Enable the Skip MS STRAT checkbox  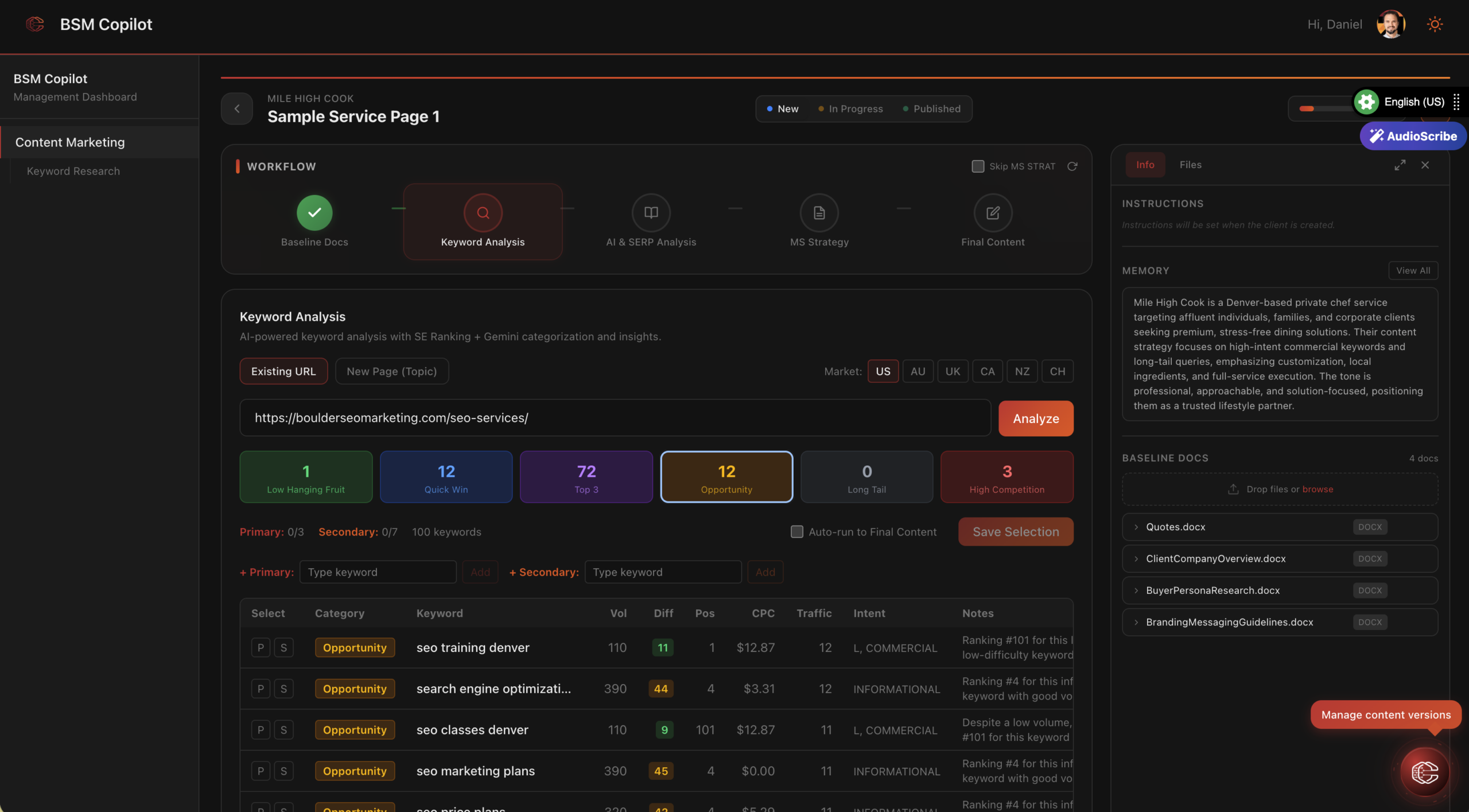tap(978, 166)
